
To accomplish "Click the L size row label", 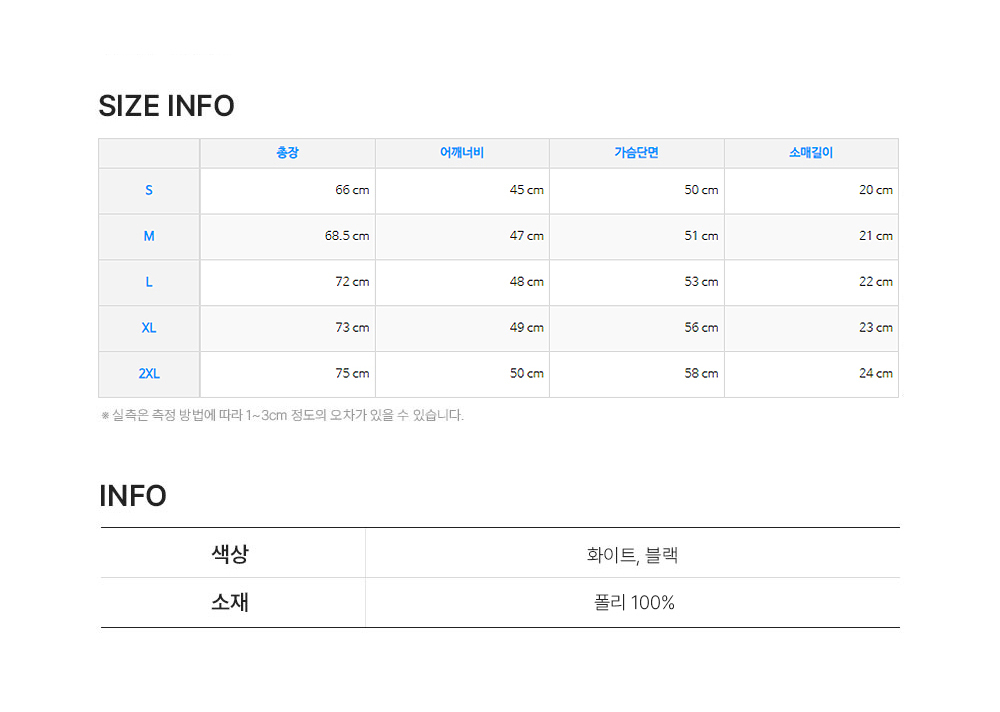I will pos(149,282).
